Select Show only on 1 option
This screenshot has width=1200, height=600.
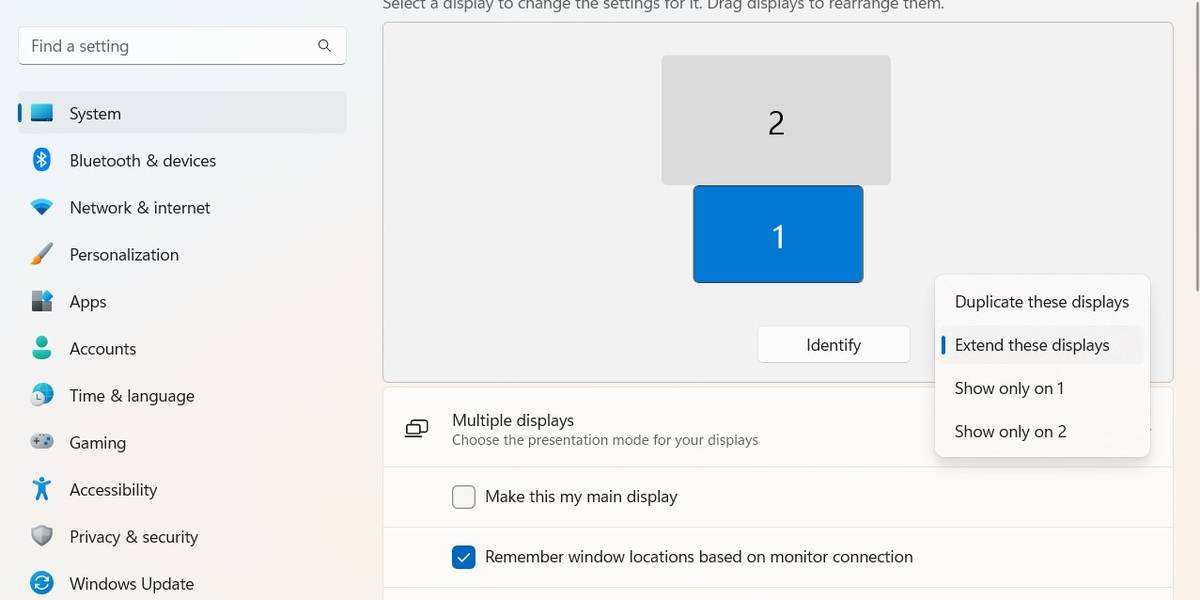click(1009, 388)
